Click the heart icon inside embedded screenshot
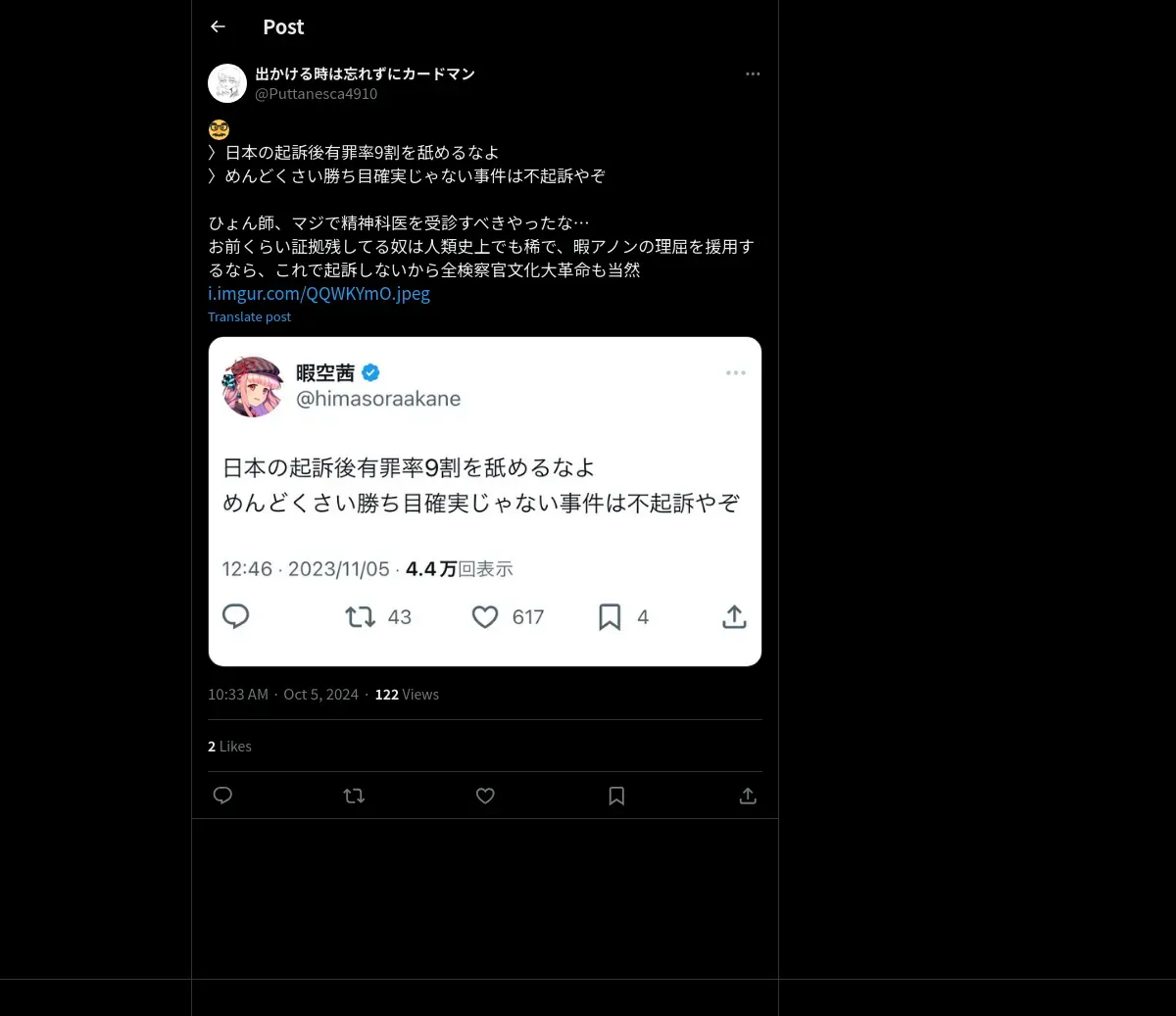This screenshot has width=1176, height=1016. pyautogui.click(x=485, y=616)
